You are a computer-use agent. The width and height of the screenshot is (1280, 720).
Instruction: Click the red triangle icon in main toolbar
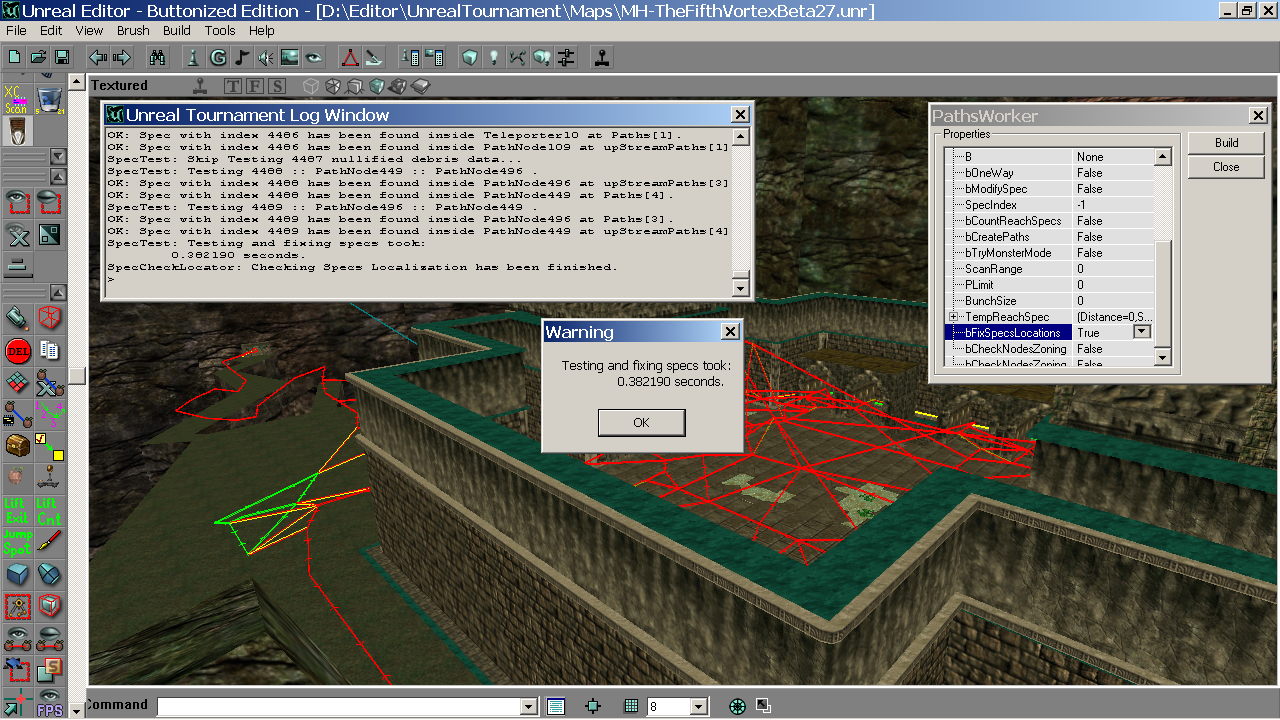pyautogui.click(x=349, y=57)
